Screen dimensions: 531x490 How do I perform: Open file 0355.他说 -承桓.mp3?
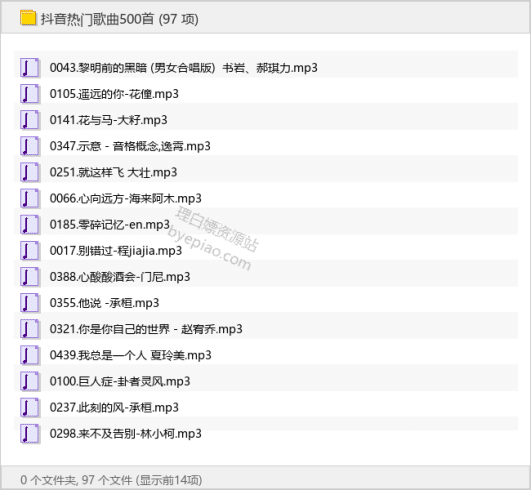click(104, 303)
